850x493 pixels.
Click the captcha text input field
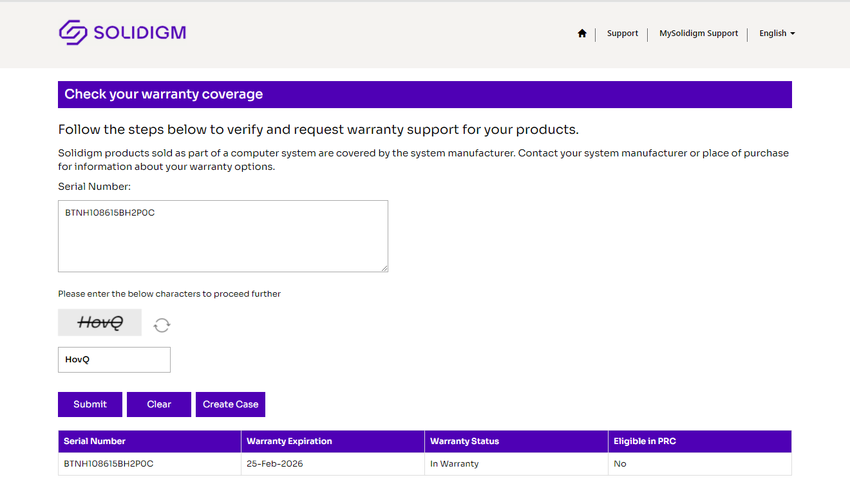point(114,360)
